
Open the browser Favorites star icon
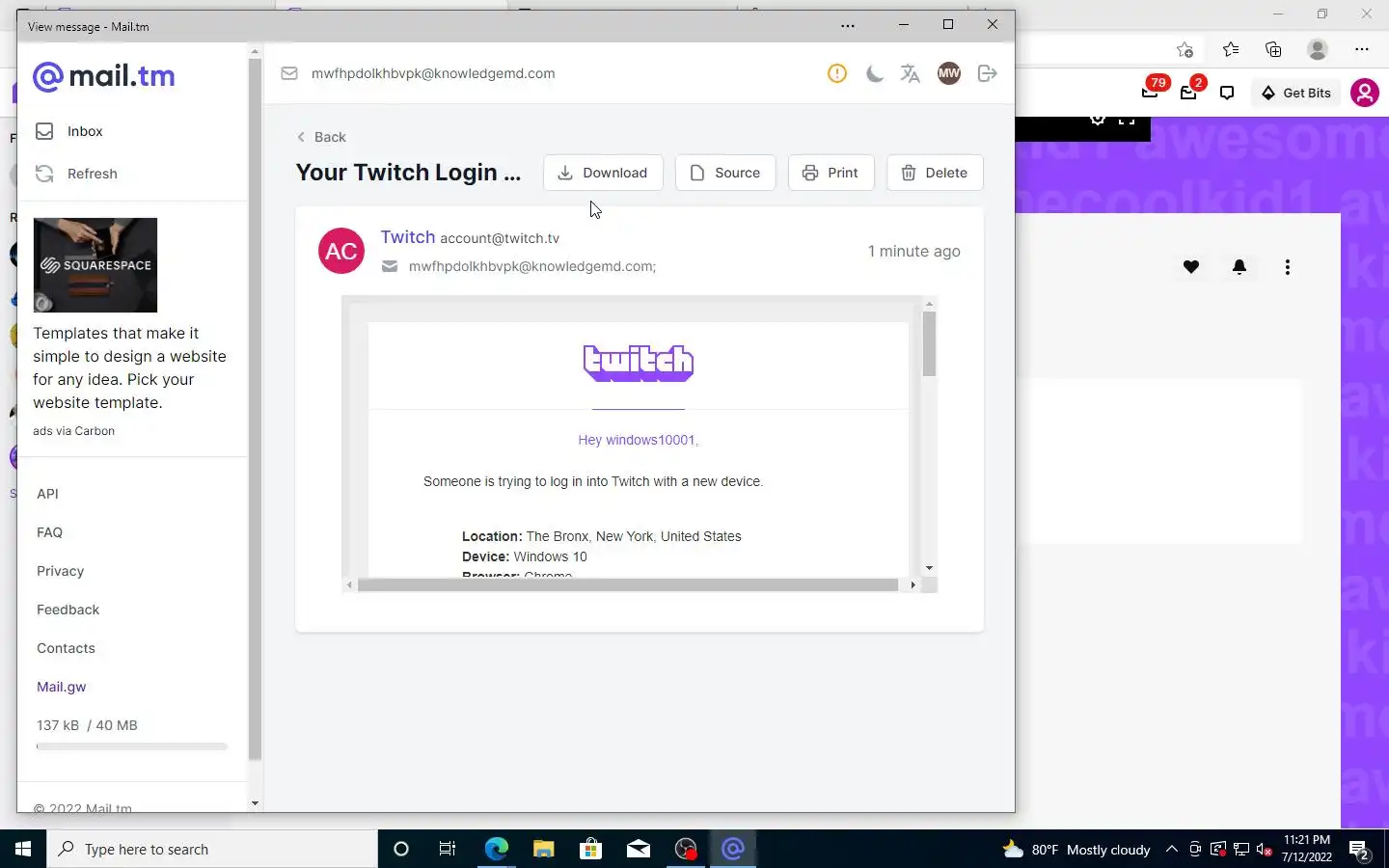click(1231, 49)
